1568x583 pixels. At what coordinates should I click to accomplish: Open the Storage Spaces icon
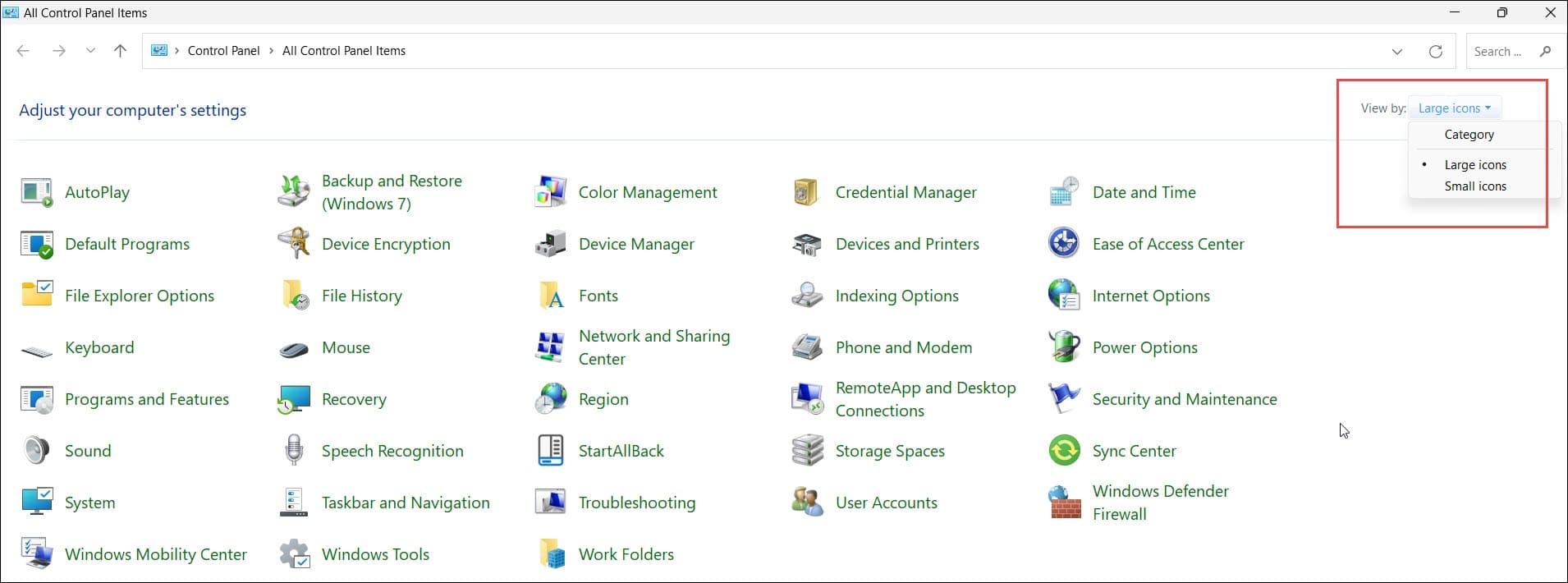point(807,451)
